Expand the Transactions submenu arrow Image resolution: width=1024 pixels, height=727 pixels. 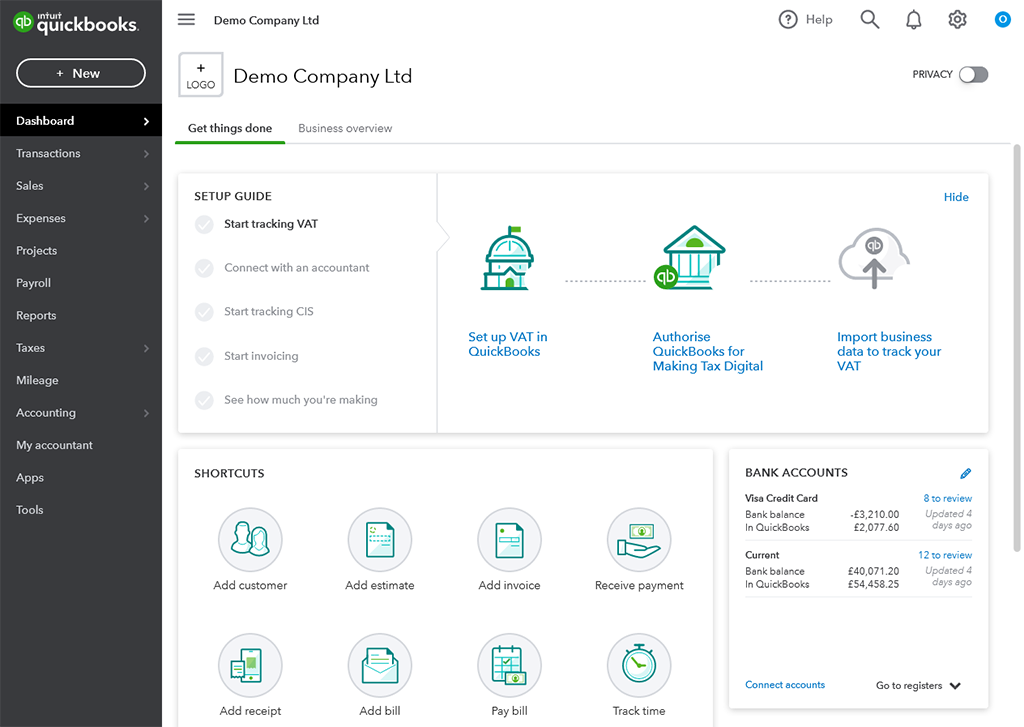[146, 153]
